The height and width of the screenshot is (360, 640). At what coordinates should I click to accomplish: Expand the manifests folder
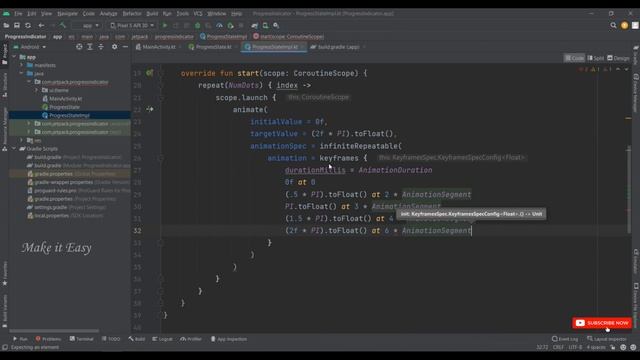pyautogui.click(x=22, y=65)
